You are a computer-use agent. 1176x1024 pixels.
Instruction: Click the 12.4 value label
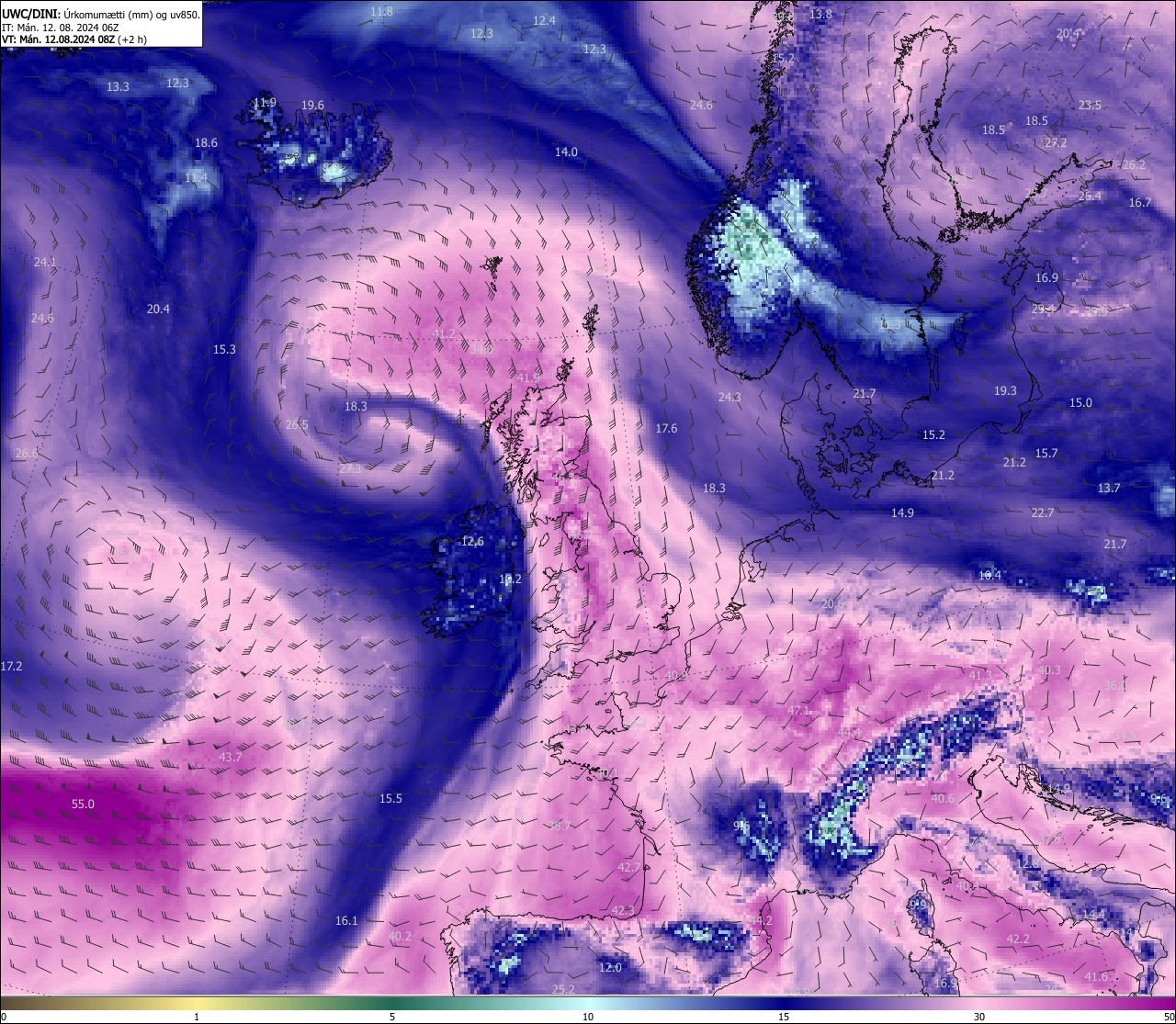tap(544, 20)
